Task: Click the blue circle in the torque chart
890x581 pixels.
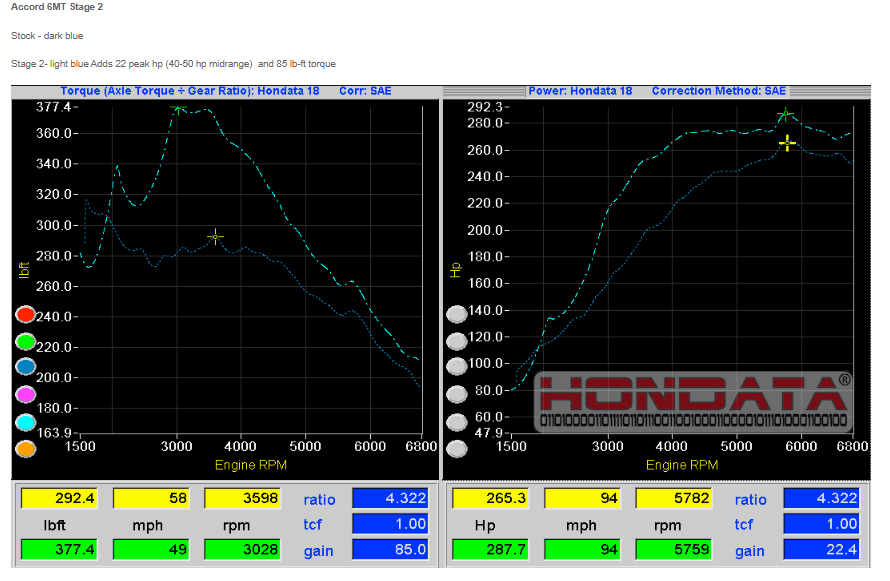Action: coord(27,368)
